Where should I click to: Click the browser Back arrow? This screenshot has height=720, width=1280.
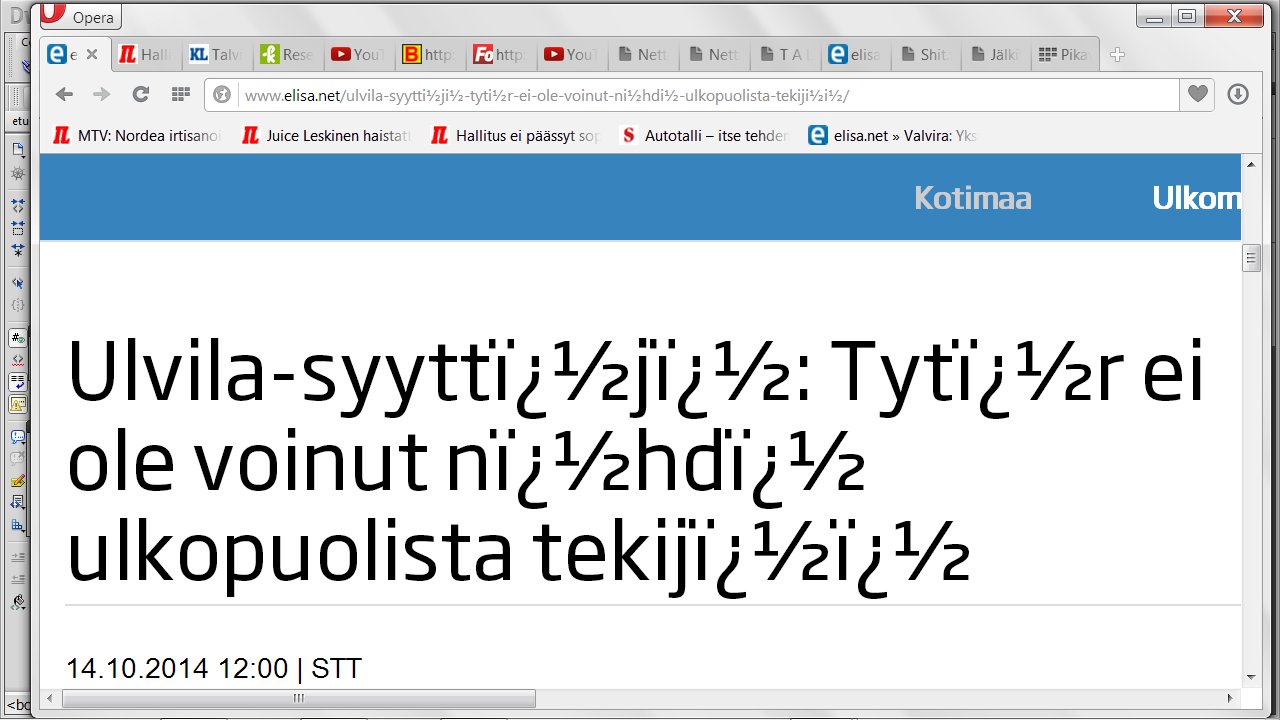[64, 94]
